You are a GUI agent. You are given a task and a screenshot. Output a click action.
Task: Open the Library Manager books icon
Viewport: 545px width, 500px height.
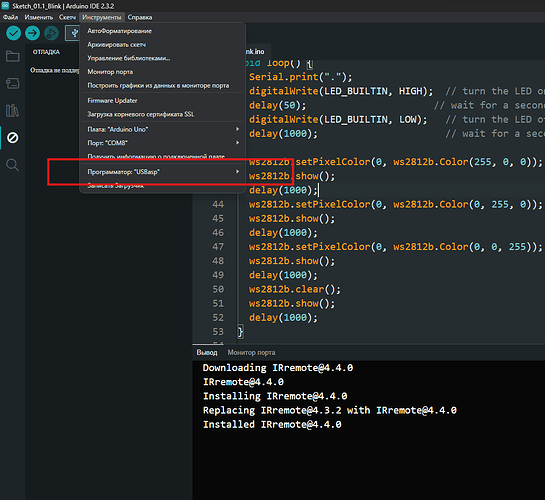tap(13, 111)
